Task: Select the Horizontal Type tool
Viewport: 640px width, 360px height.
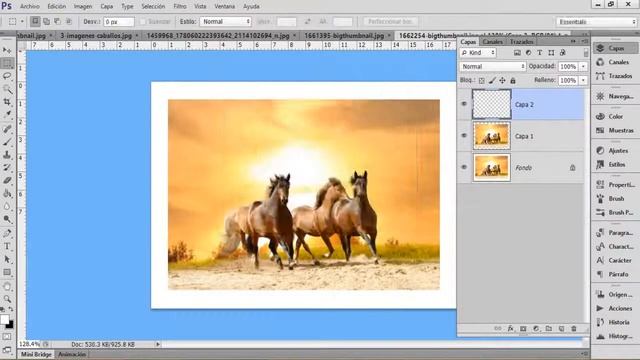Action: 7,246
